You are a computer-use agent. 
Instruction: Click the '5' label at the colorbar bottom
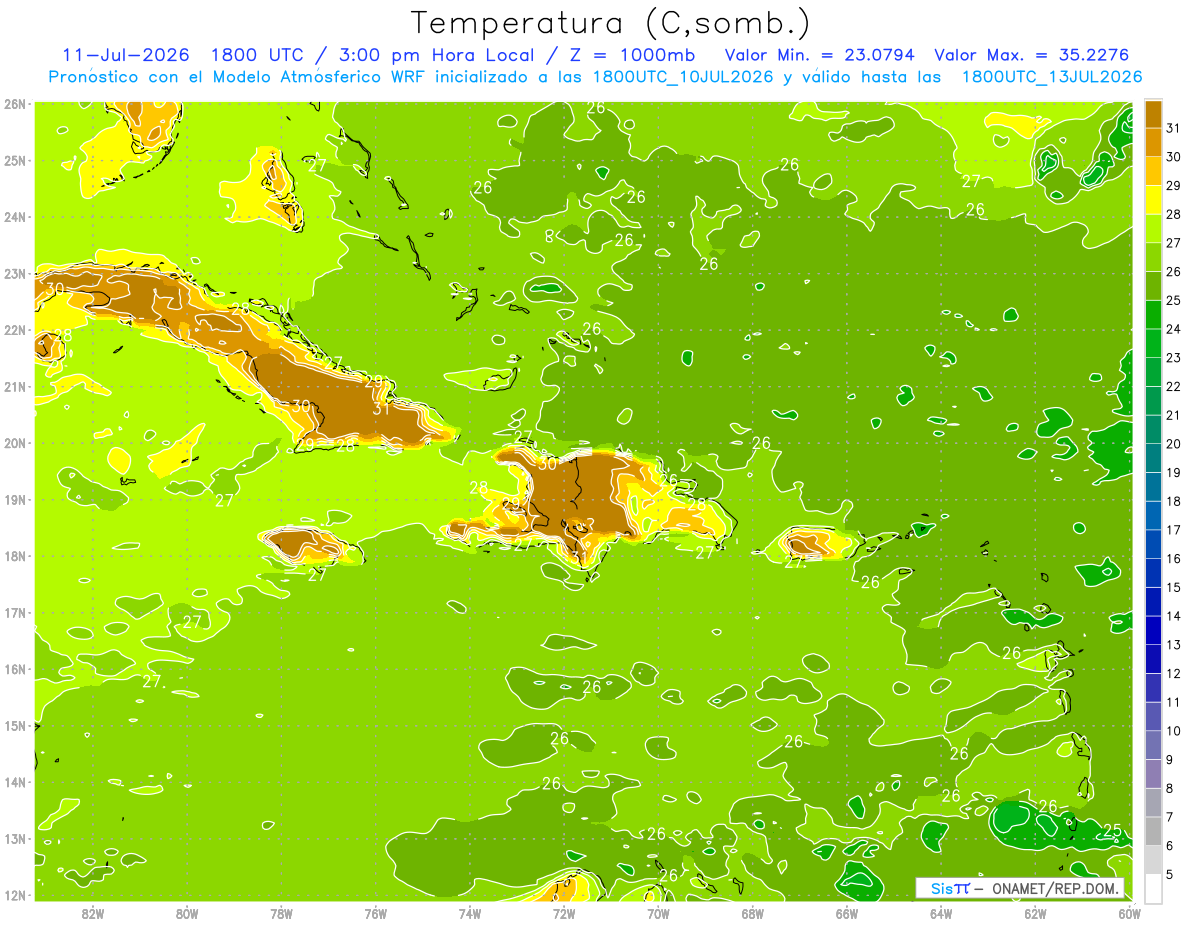point(1170,875)
